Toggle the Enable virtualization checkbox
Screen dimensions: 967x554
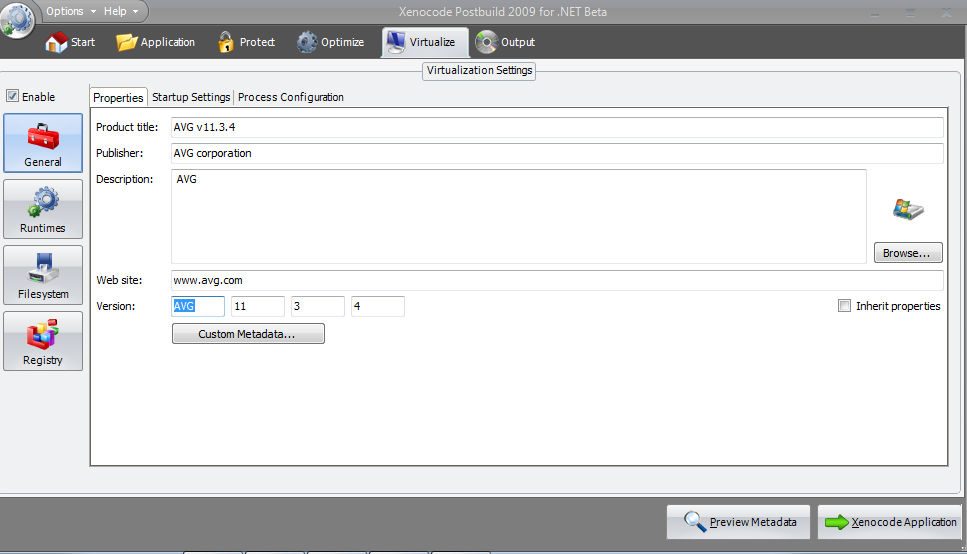pos(12,96)
